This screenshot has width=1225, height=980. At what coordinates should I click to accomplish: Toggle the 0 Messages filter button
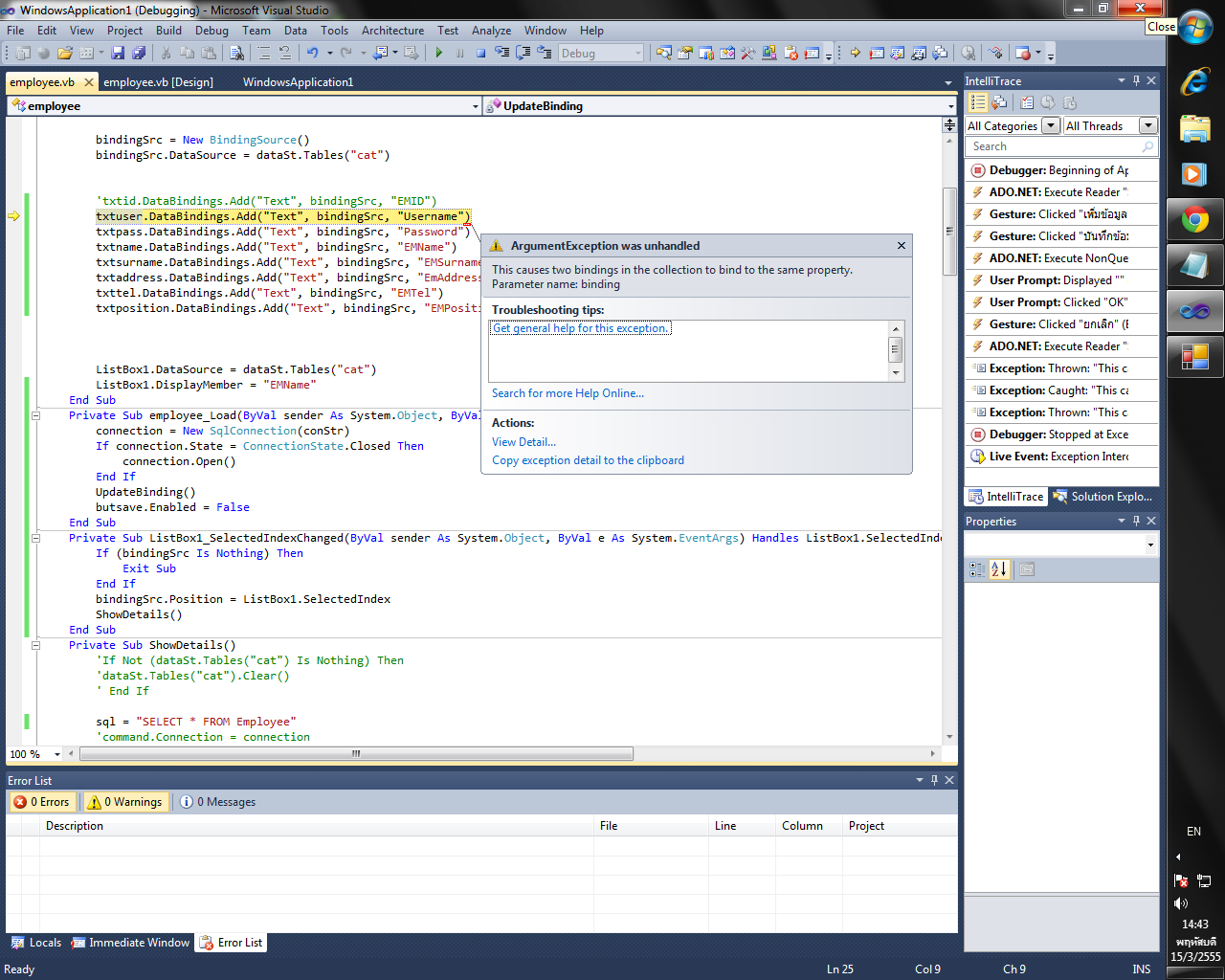pyautogui.click(x=218, y=802)
